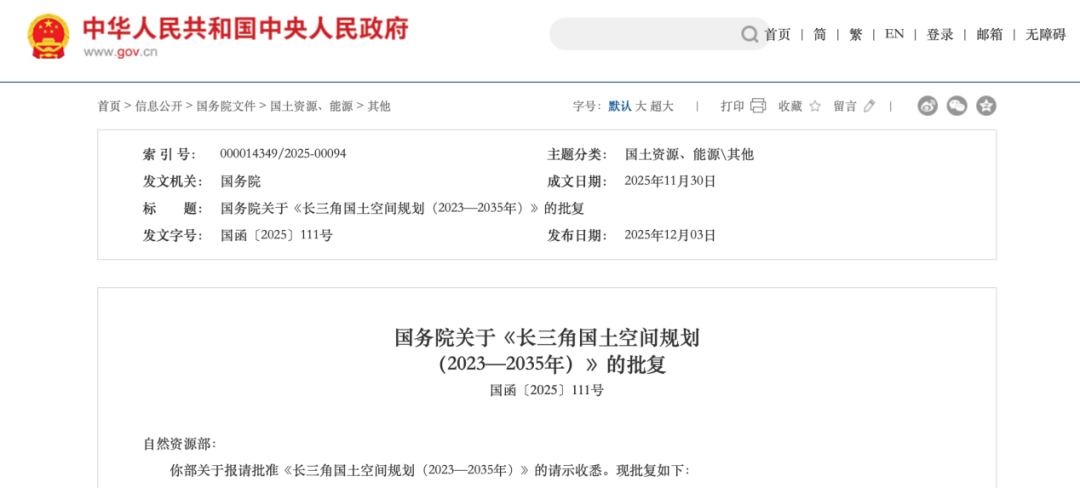1080x488 pixels.
Task: Switch to Simplified Chinese 简
Action: [x=819, y=35]
